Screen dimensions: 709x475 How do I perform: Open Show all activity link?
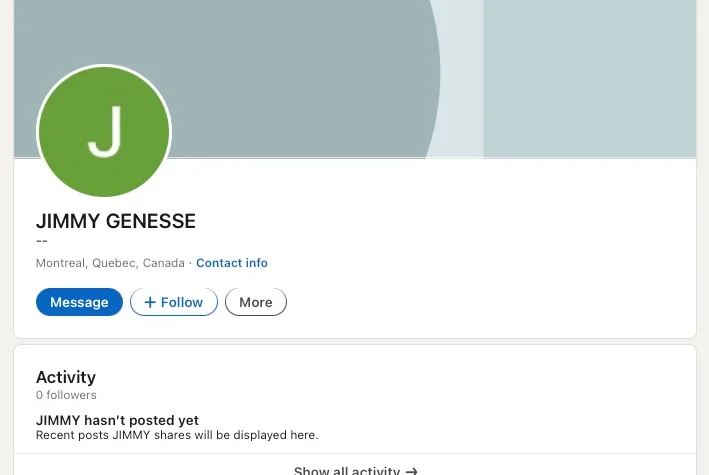(355, 470)
